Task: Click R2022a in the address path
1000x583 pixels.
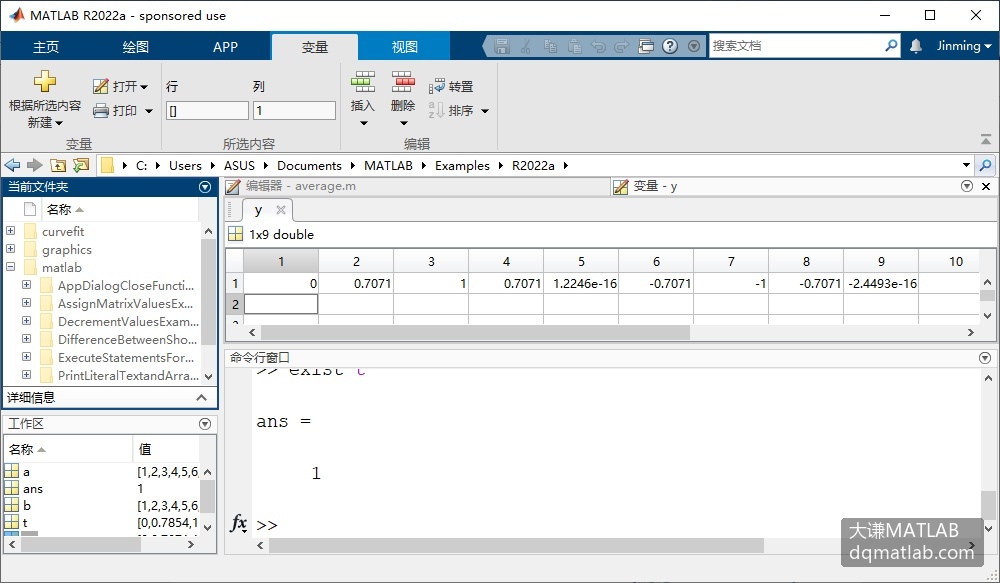Action: coord(533,165)
